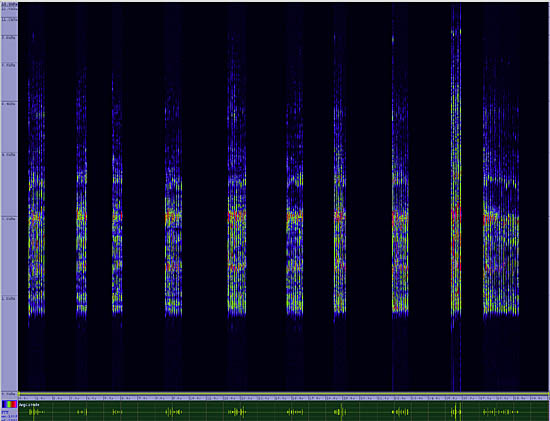Image resolution: width=550 pixels, height=421 pixels.
Task: Click the green waveform overview strip
Action: click(x=284, y=411)
